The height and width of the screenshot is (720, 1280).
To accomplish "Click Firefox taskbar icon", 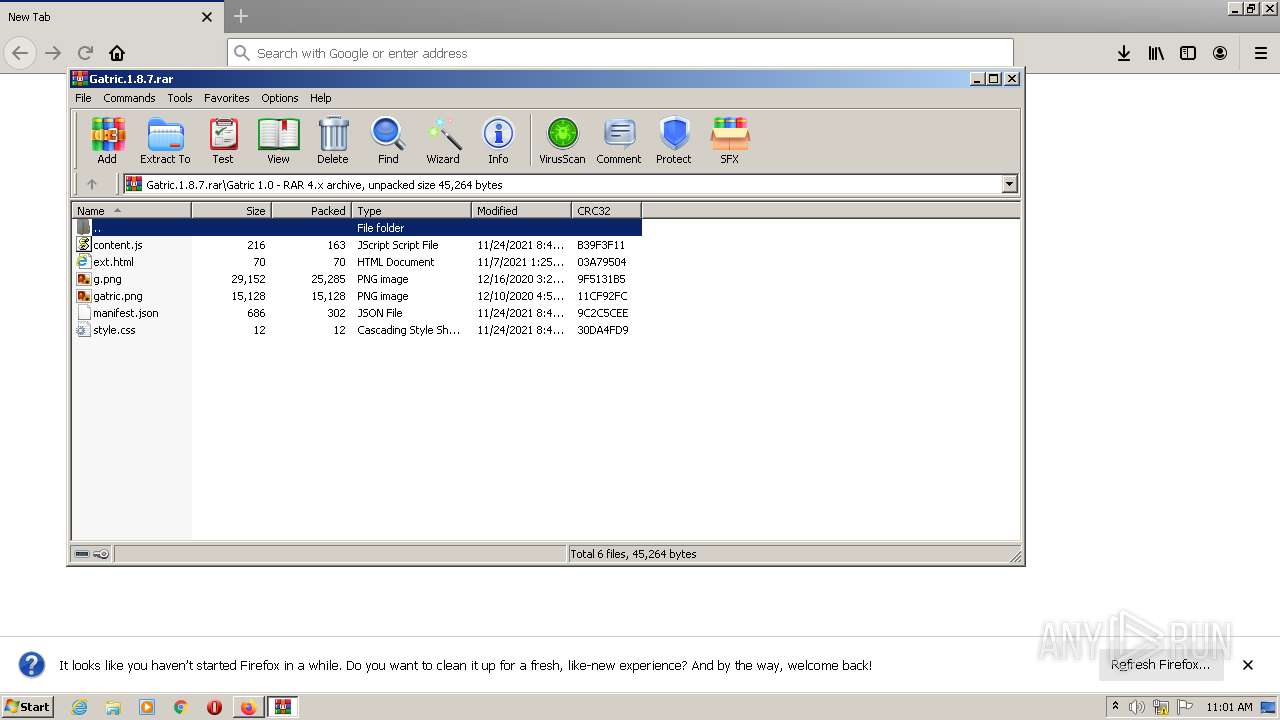I will pos(248,707).
